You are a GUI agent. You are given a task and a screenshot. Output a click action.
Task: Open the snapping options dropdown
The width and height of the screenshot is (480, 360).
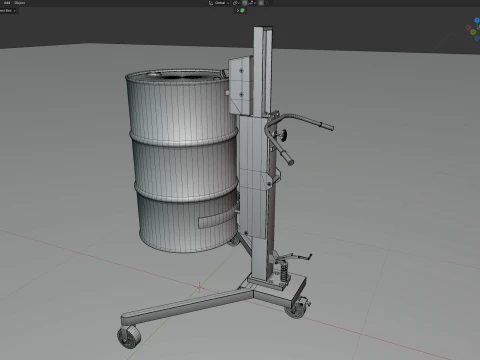(x=252, y=3)
